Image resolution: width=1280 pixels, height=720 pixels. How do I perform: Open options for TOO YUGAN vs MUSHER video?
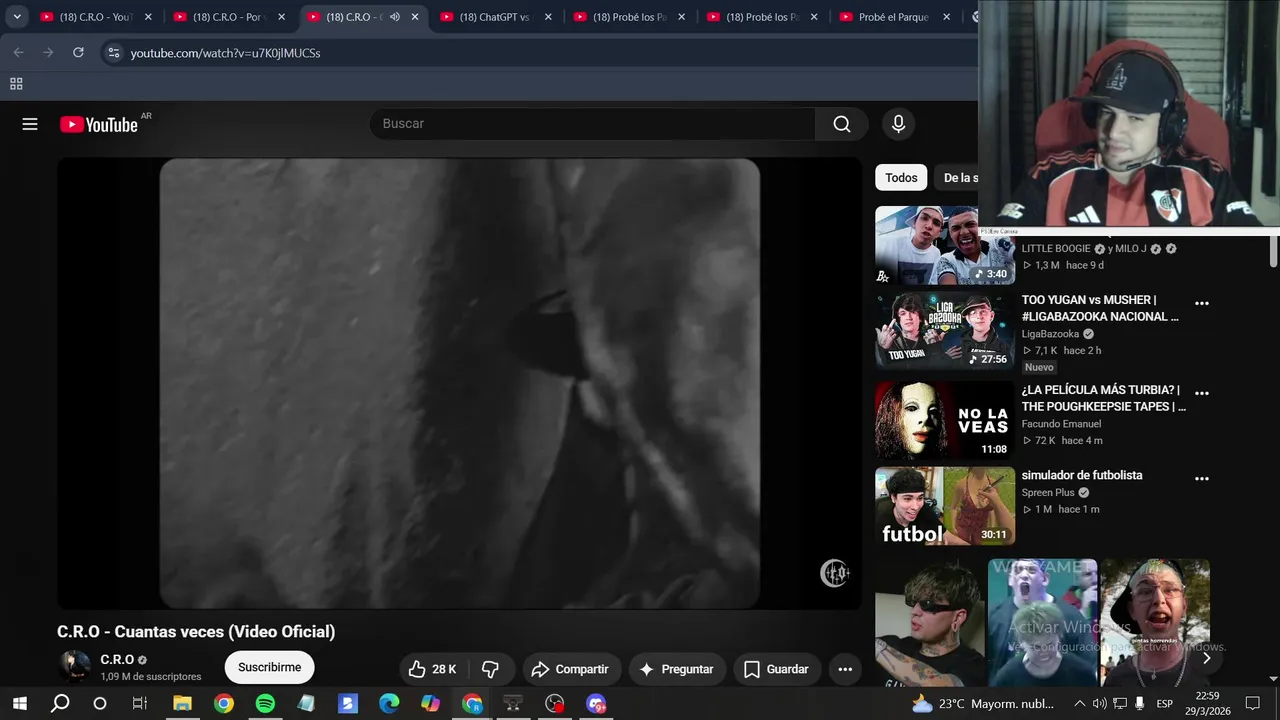1202,303
